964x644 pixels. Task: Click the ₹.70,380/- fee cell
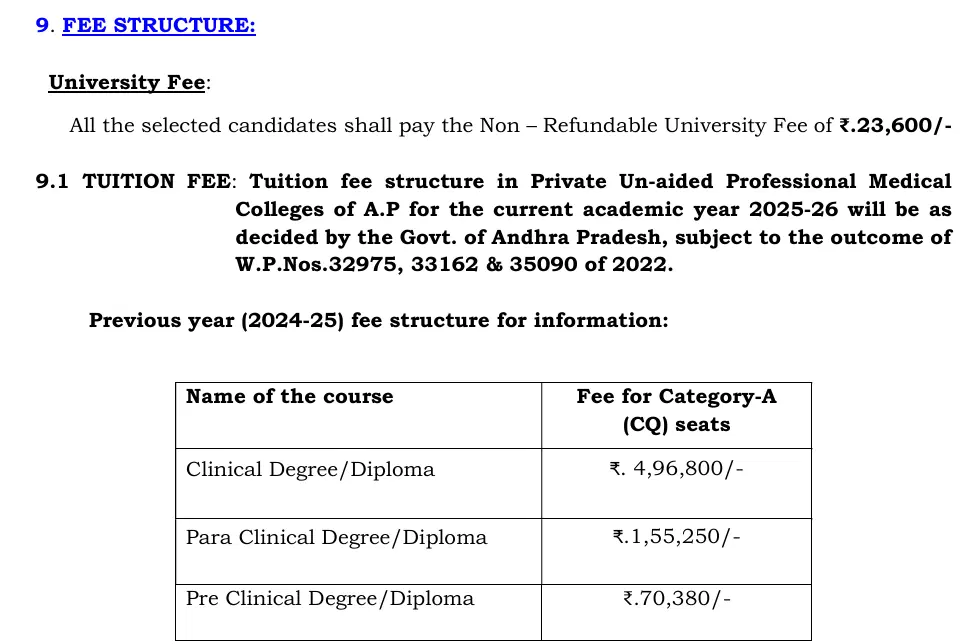[x=676, y=599]
